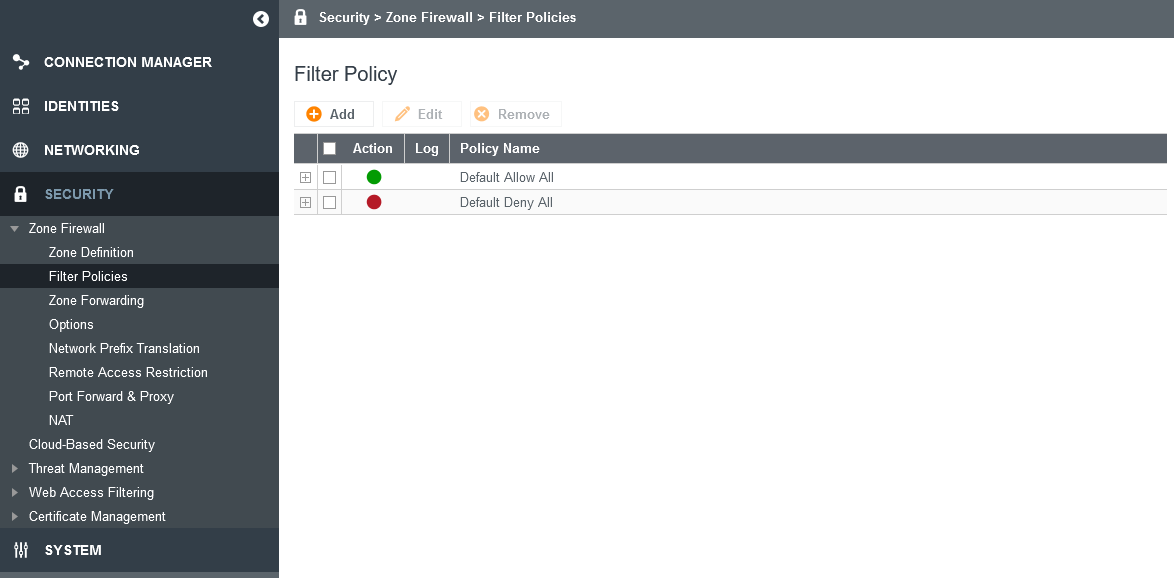
Task: Click the Security lock icon in sidebar
Action: point(21,194)
